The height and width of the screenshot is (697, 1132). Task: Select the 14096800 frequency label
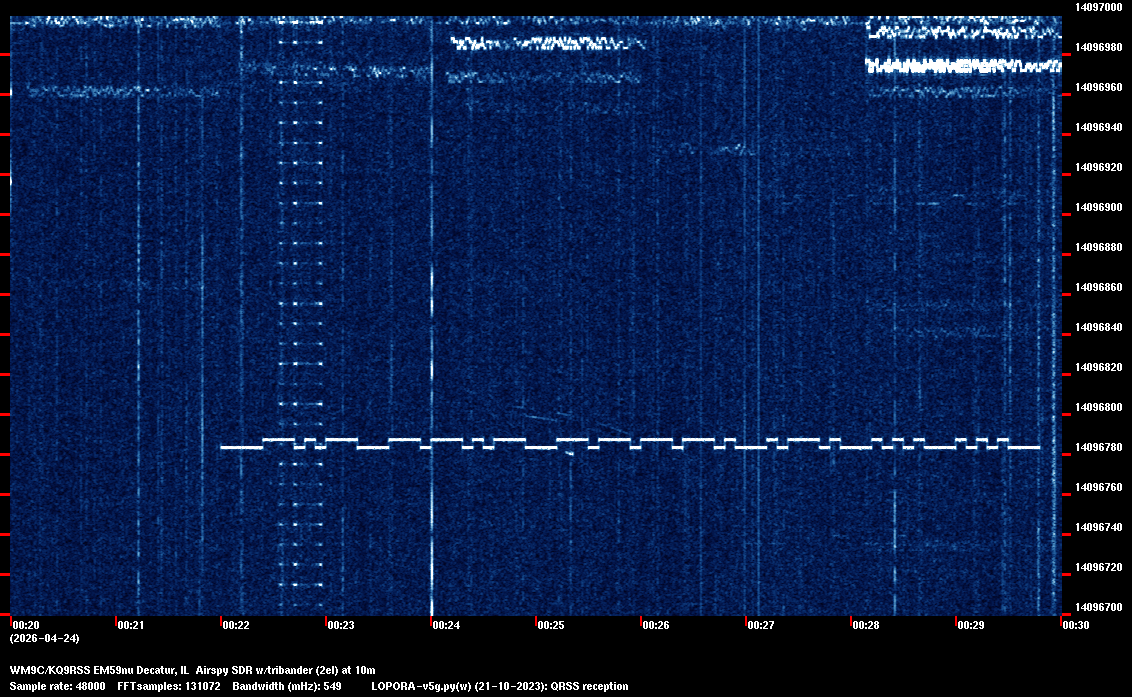click(x=1098, y=407)
